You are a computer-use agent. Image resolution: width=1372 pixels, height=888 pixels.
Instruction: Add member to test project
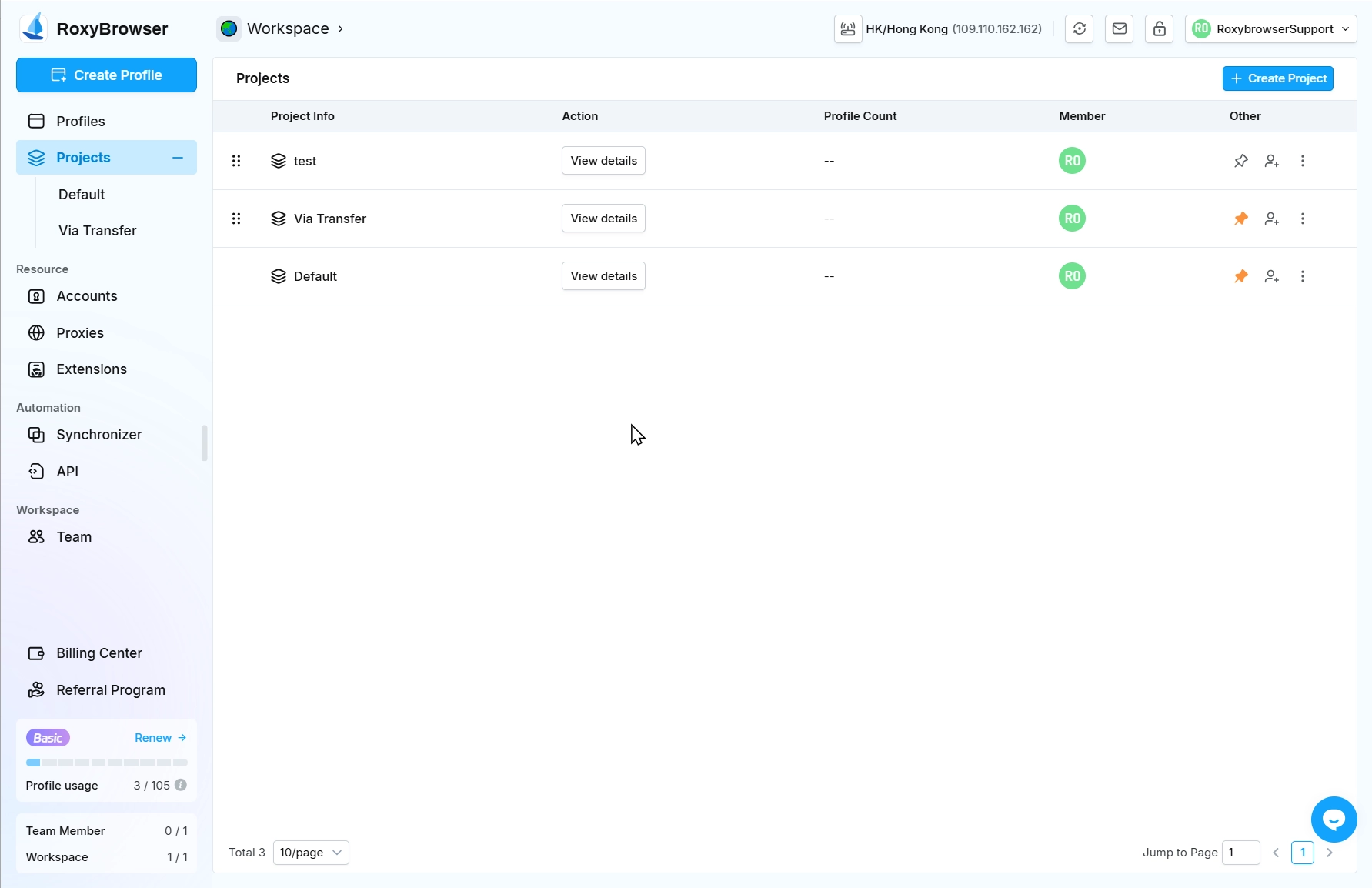[1271, 161]
